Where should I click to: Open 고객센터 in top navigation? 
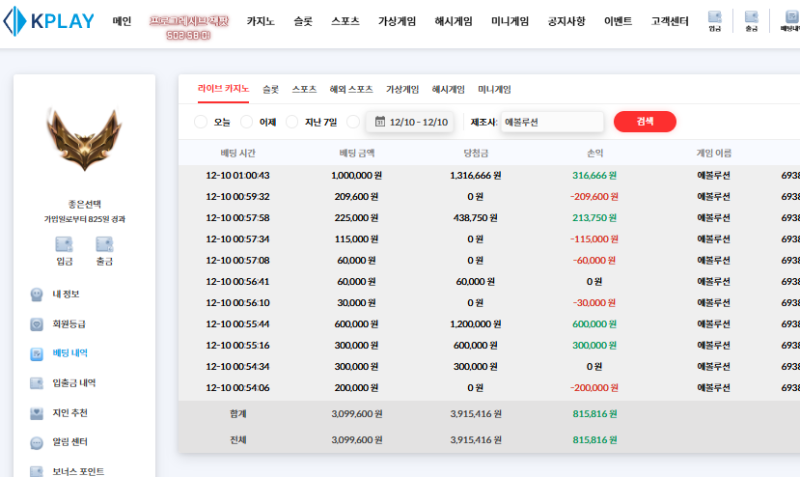(x=670, y=21)
